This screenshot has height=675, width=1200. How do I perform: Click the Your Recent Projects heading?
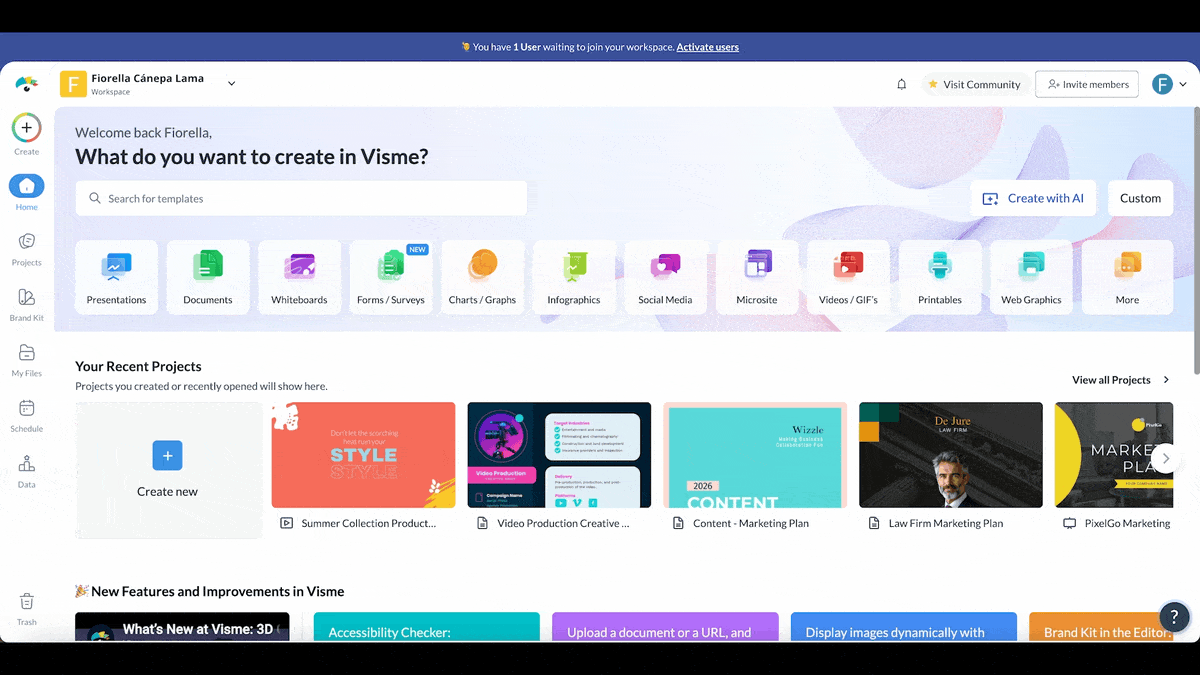pyautogui.click(x=138, y=366)
